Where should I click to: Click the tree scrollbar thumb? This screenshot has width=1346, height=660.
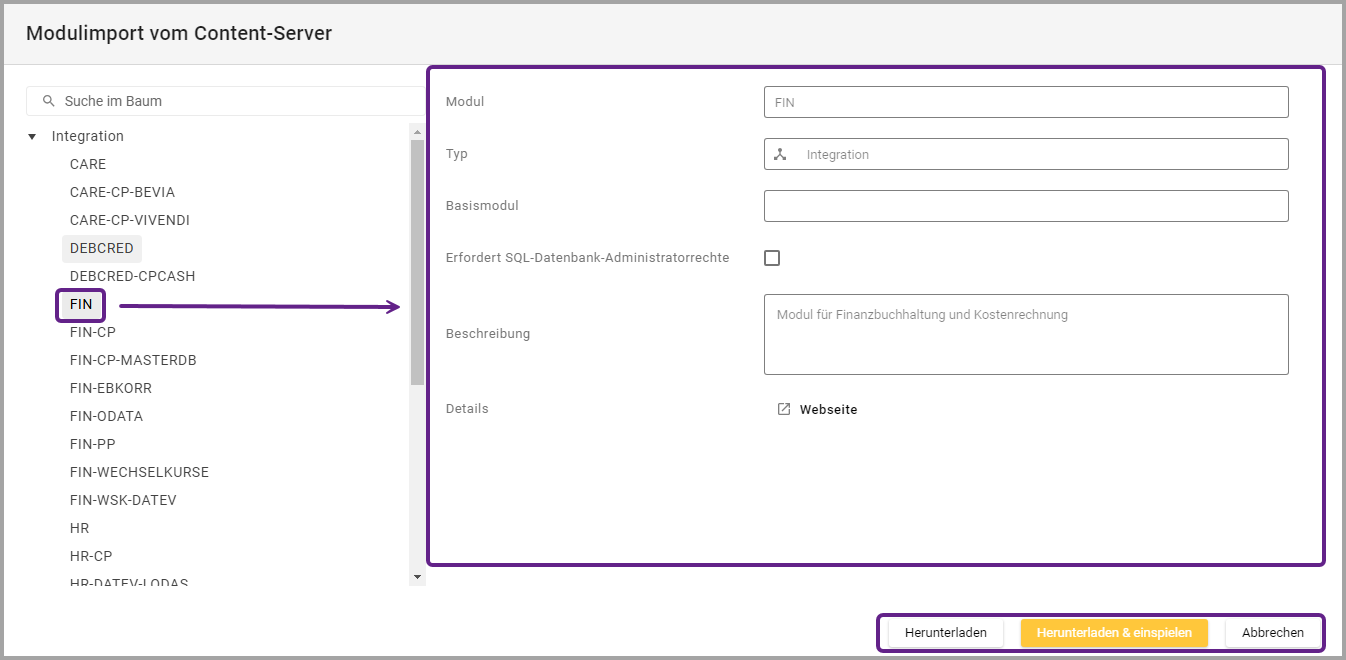pos(417,260)
